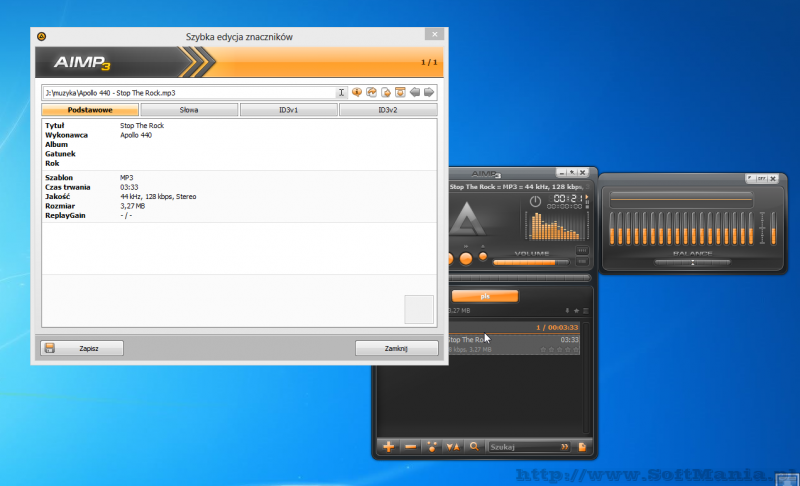Click the corner-arrow button in the equalizer title bar
Screen dimensions: 800x486
pos(750,178)
